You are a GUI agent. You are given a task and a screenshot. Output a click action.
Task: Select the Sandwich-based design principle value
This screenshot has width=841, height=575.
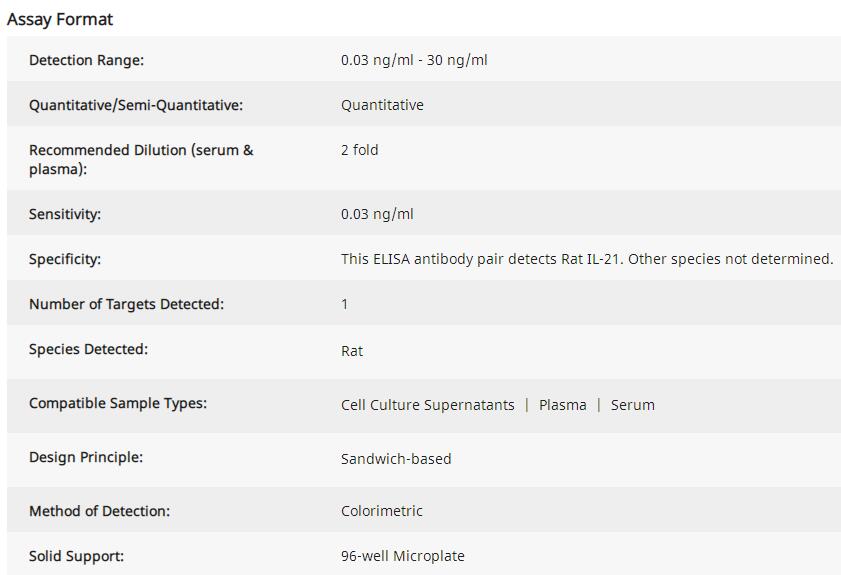point(396,459)
